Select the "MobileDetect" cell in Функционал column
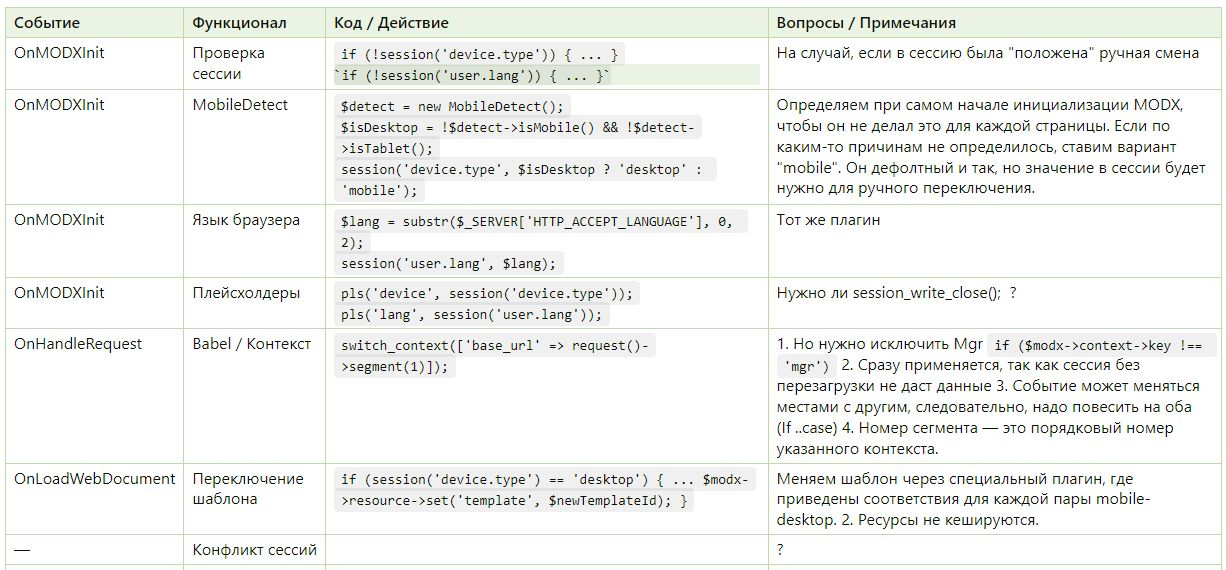 [x=240, y=105]
